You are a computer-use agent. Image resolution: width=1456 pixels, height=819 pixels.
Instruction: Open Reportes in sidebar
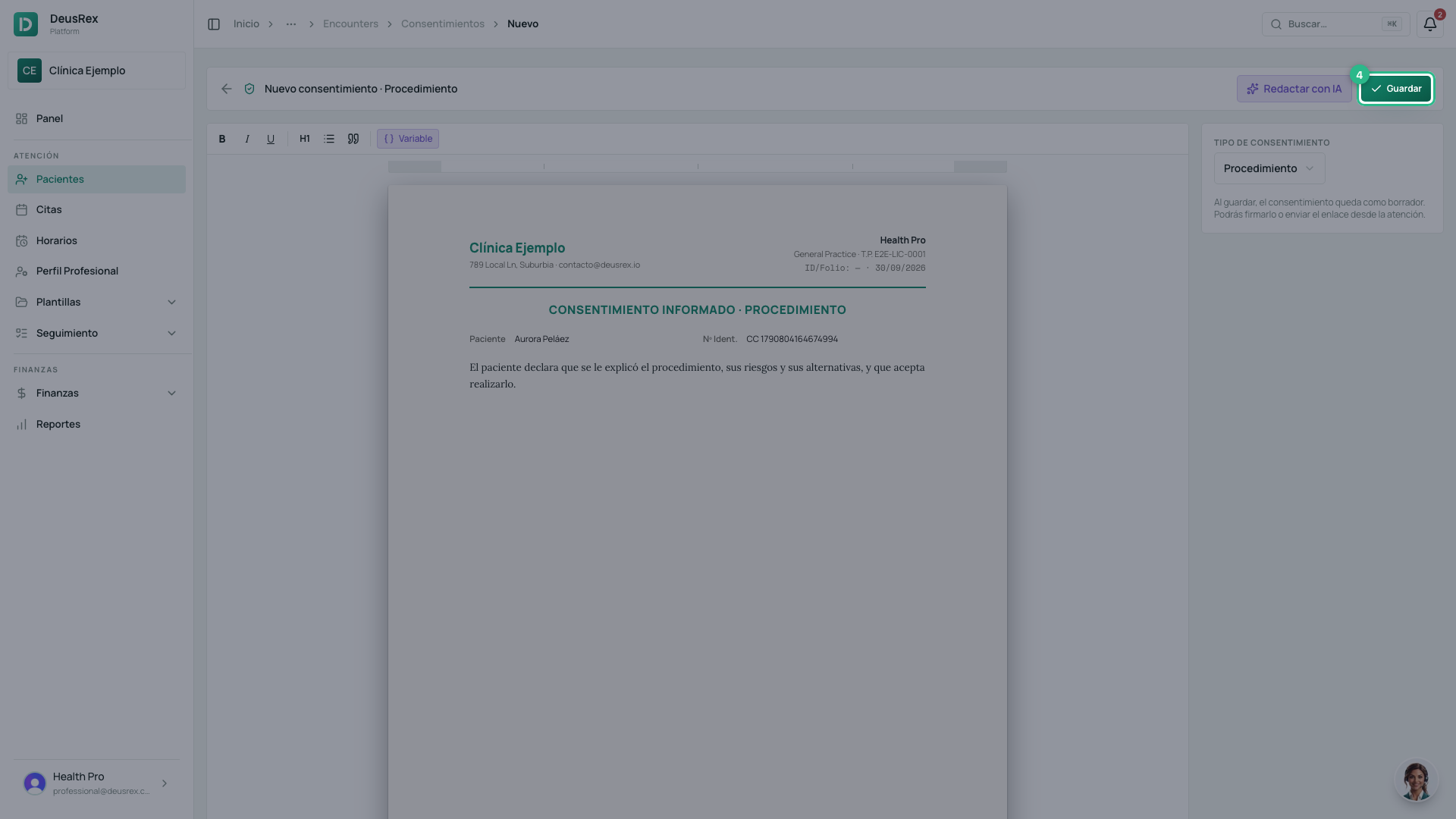[96, 424]
